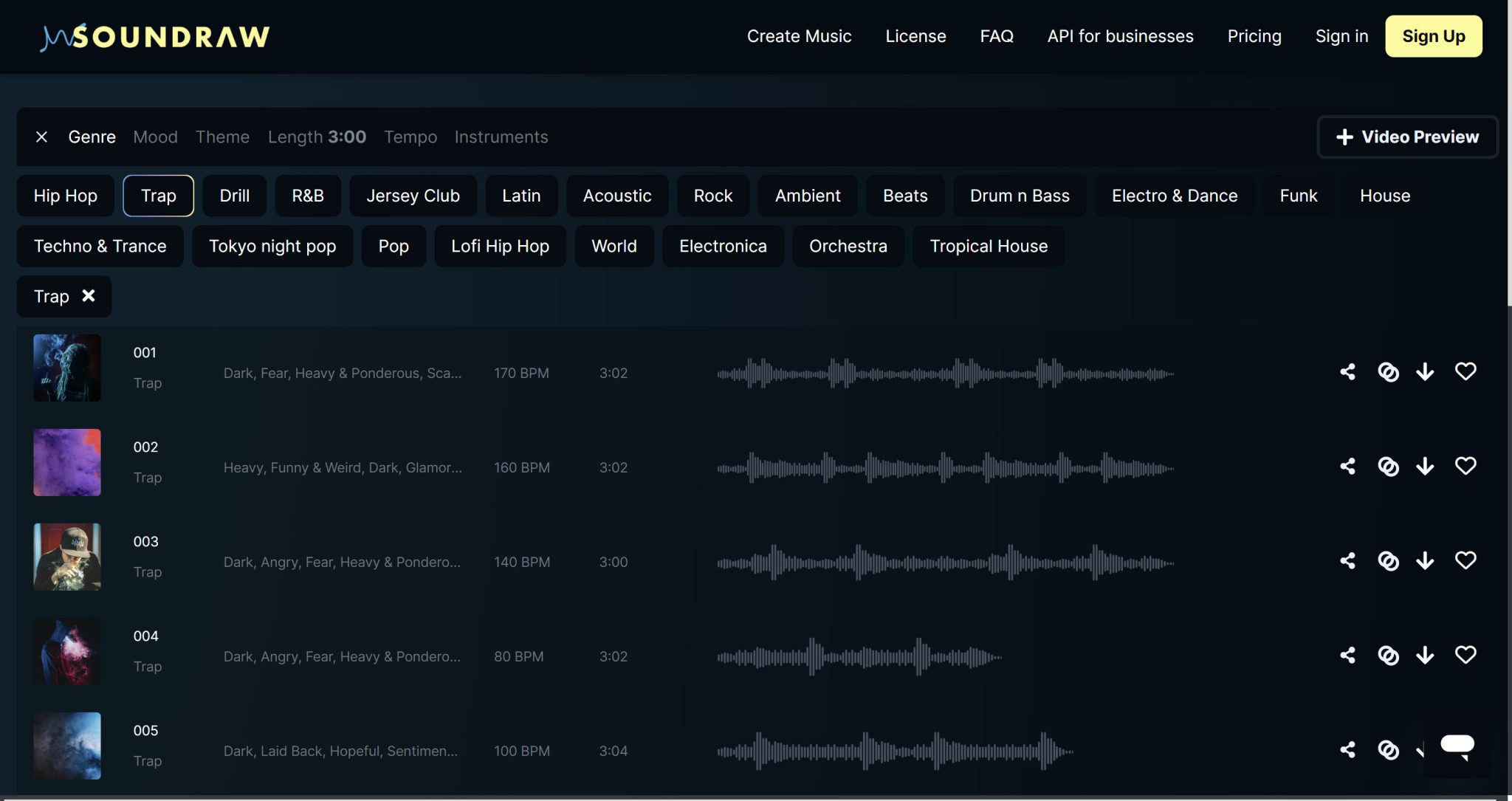Open the chat support bubble
The image size is (1512, 801).
[1457, 744]
